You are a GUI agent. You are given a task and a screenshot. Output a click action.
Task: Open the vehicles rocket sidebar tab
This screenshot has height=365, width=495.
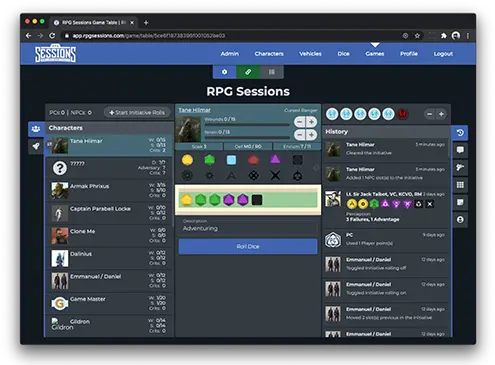tap(36, 146)
